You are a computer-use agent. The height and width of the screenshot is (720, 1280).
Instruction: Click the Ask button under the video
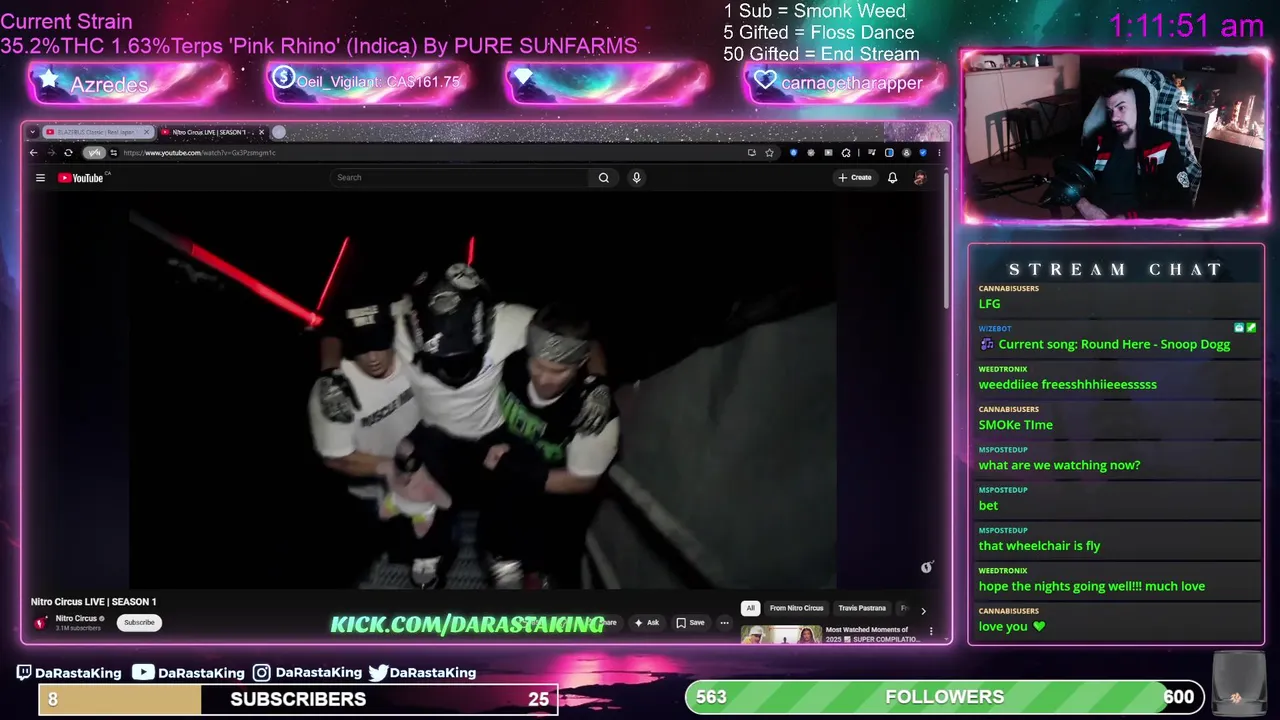(646, 623)
